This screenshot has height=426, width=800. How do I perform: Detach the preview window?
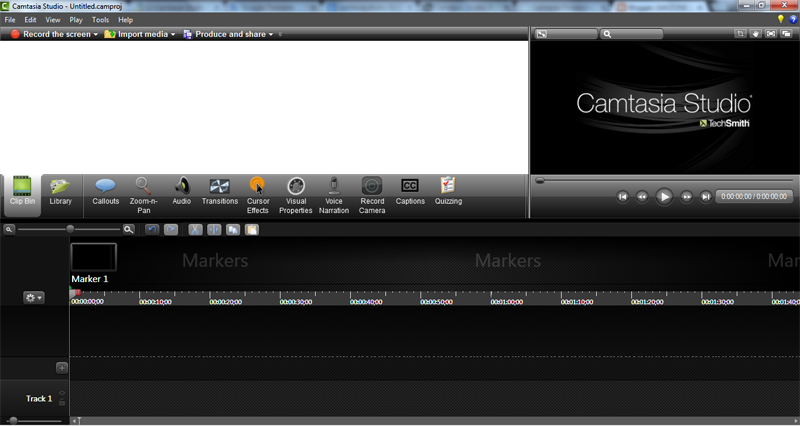pyautogui.click(x=786, y=34)
